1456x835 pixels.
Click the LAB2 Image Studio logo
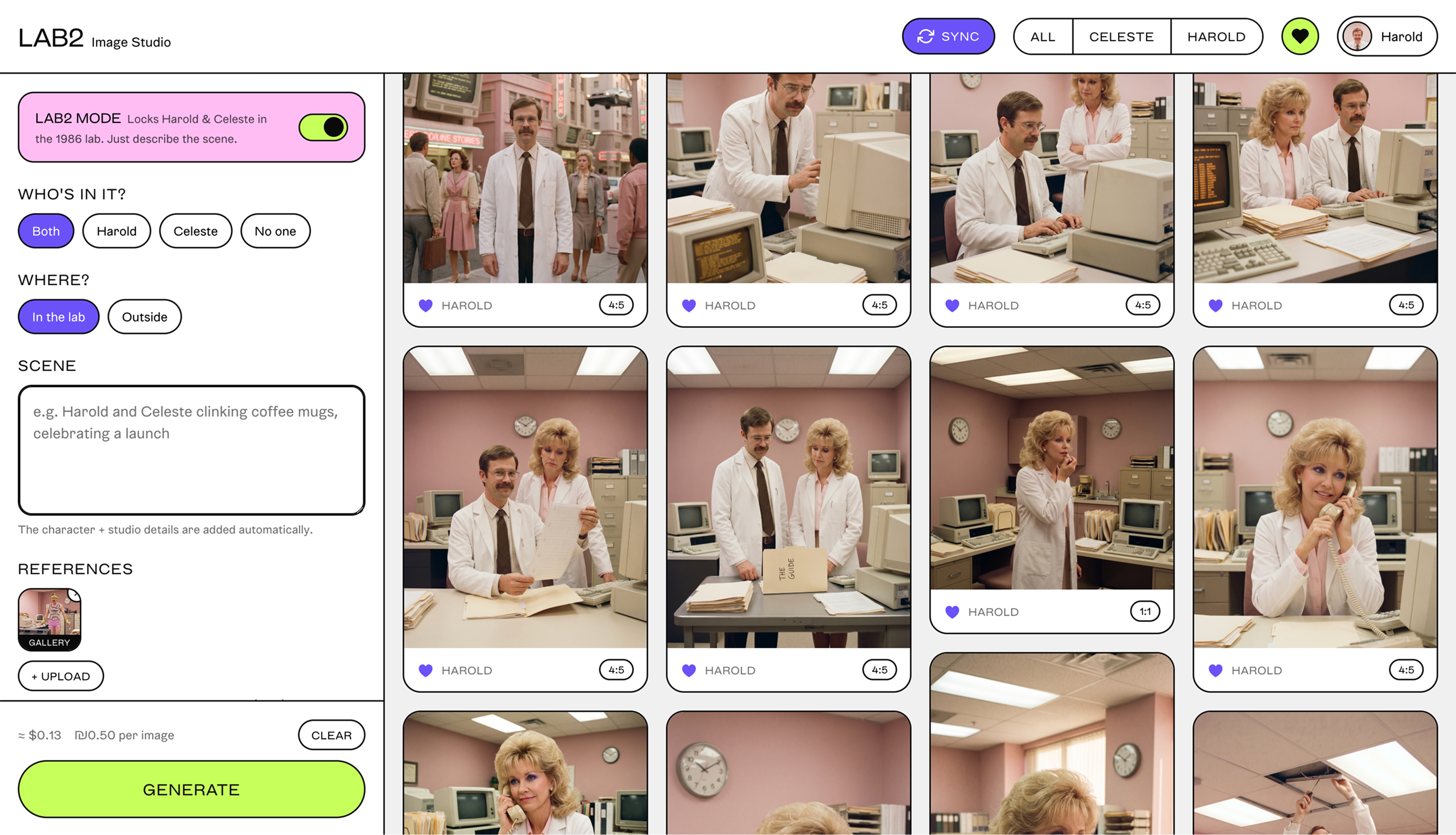(x=95, y=38)
